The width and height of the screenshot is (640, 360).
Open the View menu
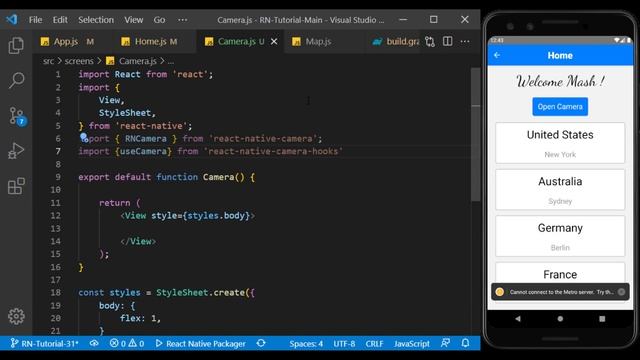click(133, 20)
